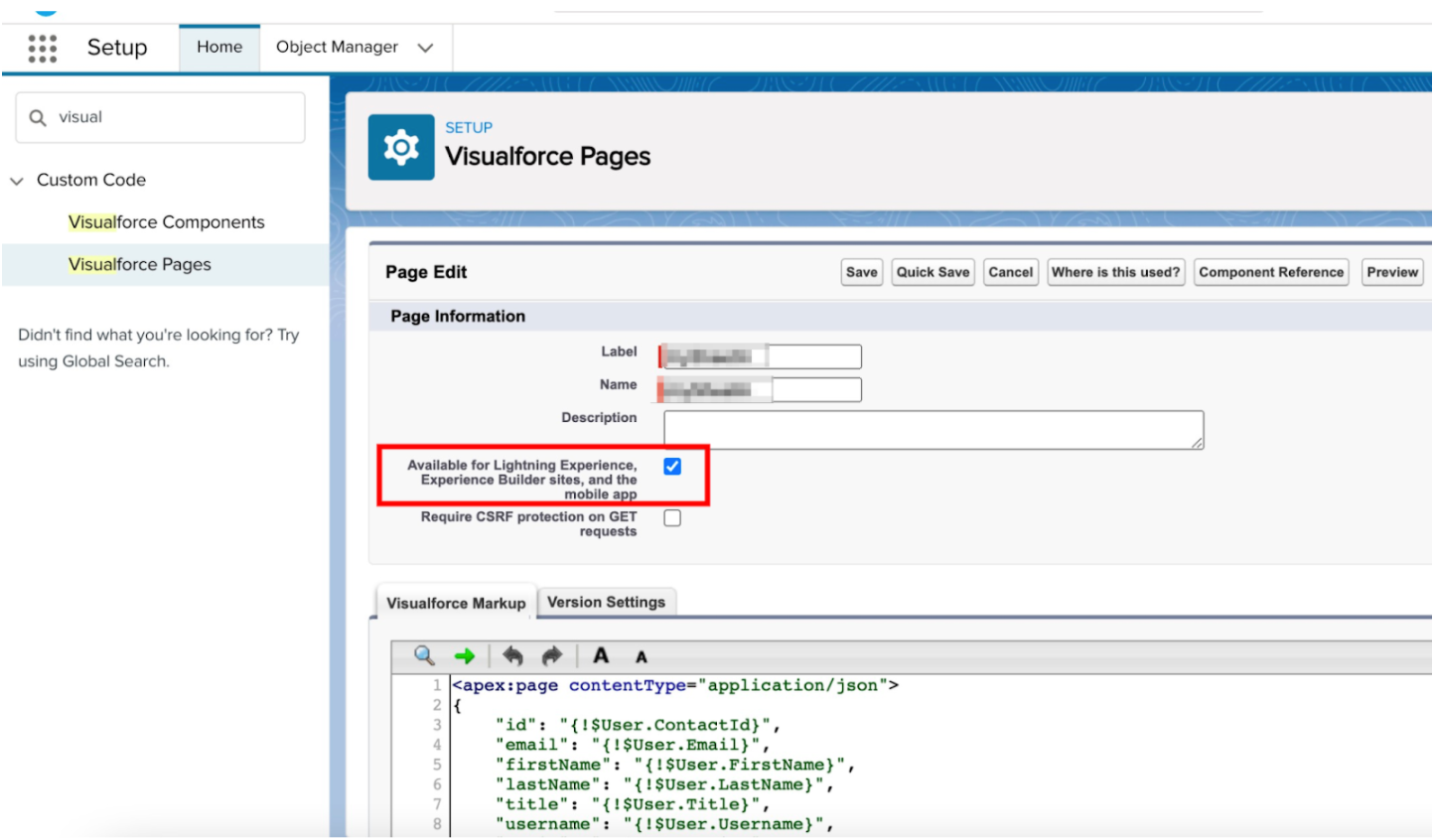The image size is (1434, 840).
Task: Redo the markup edit
Action: coord(551,655)
